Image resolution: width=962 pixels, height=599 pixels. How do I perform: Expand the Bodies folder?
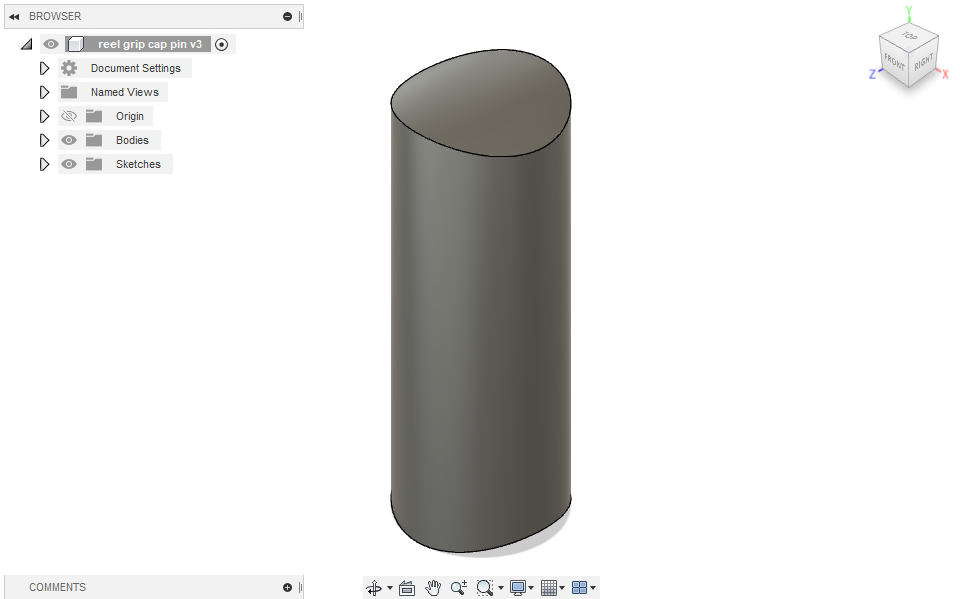click(x=44, y=140)
